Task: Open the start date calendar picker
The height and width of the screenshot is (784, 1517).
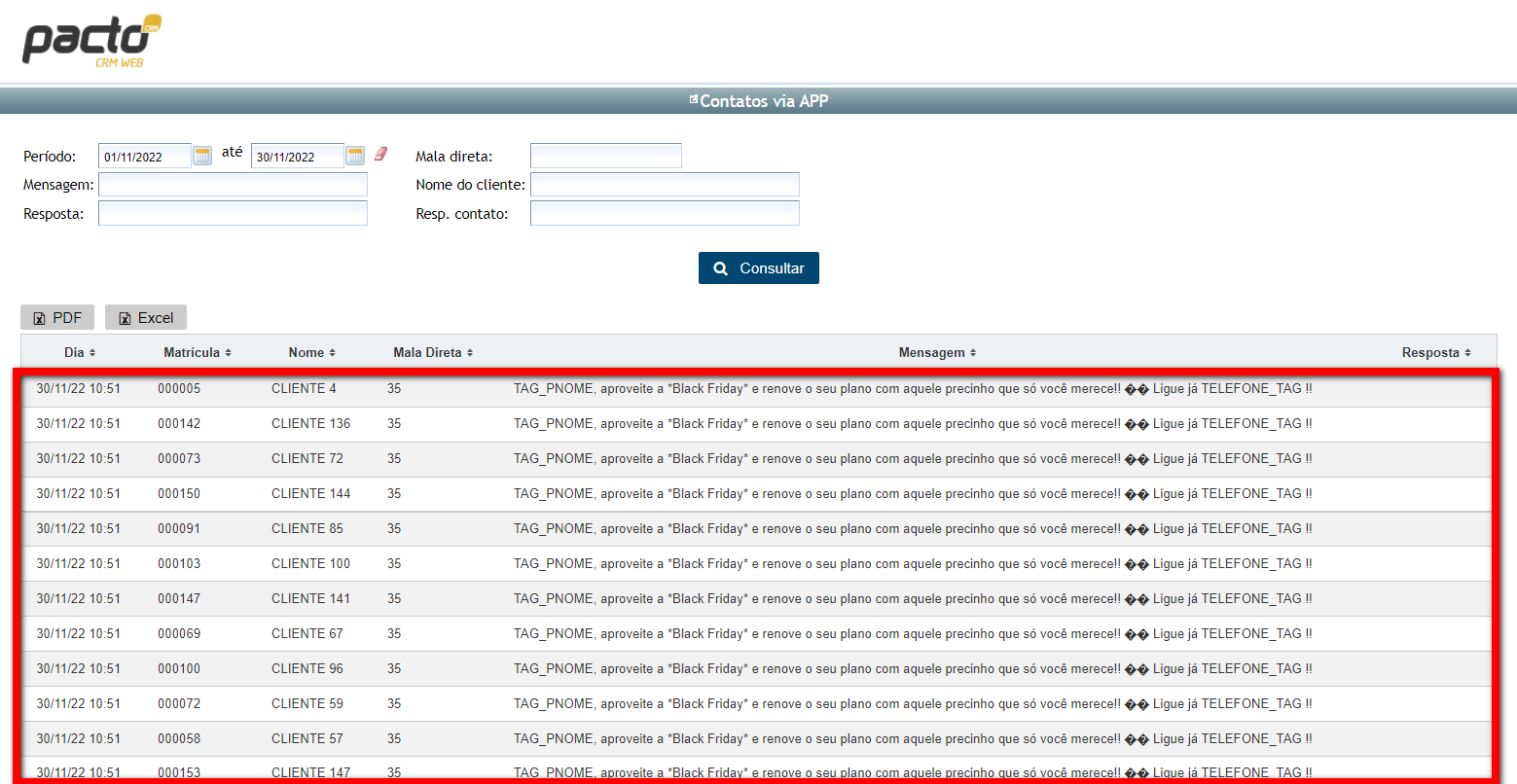Action: click(x=202, y=156)
